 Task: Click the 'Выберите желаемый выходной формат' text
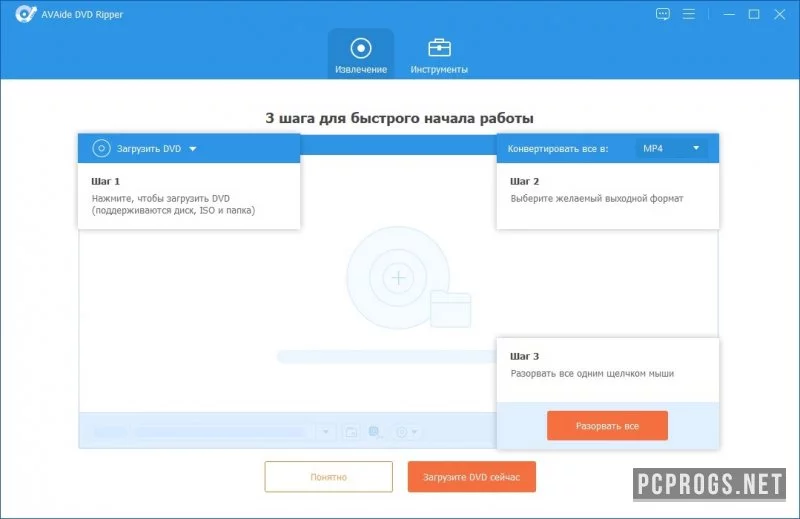[596, 199]
